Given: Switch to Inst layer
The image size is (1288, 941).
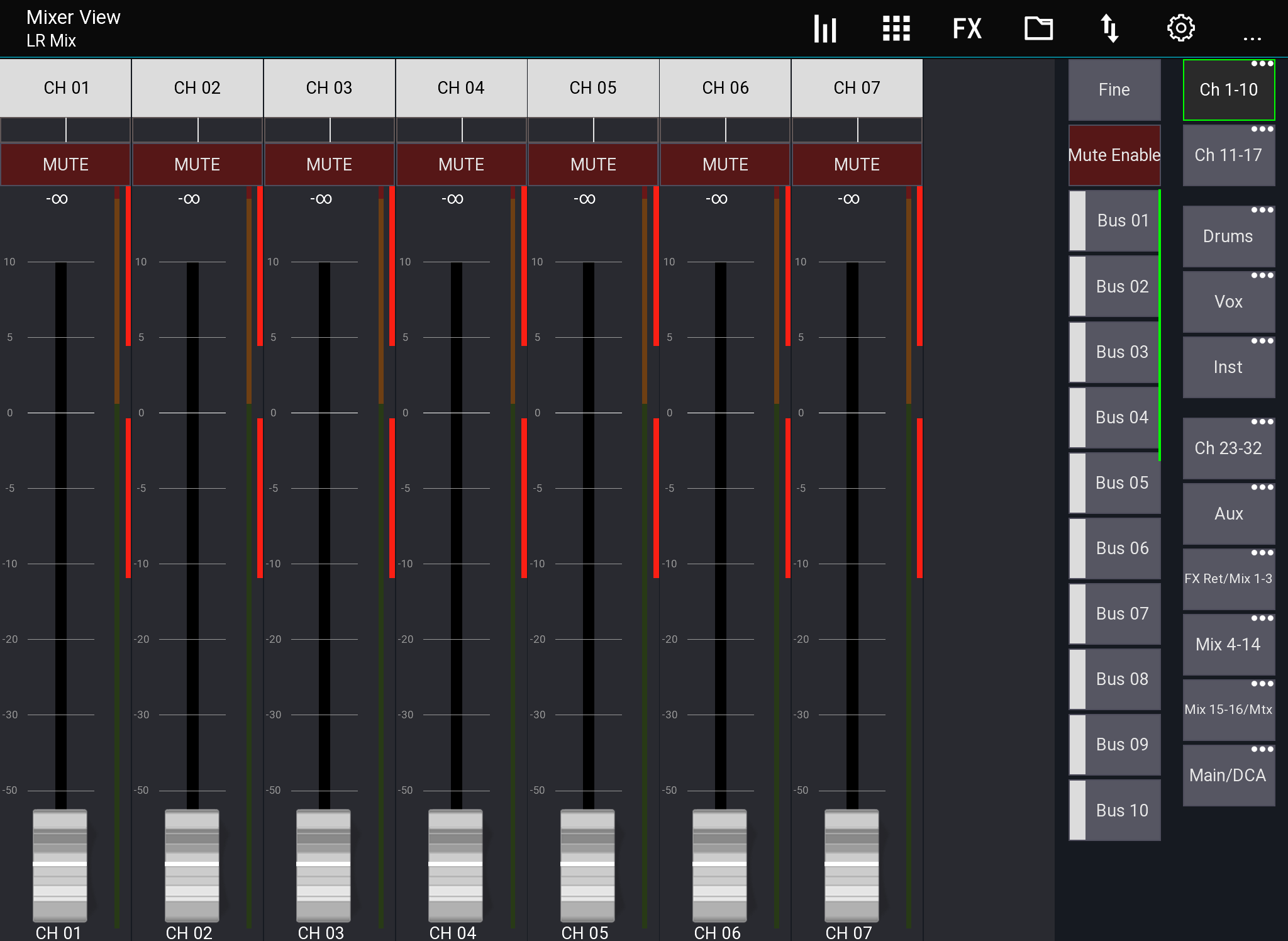Looking at the screenshot, I should (x=1229, y=367).
